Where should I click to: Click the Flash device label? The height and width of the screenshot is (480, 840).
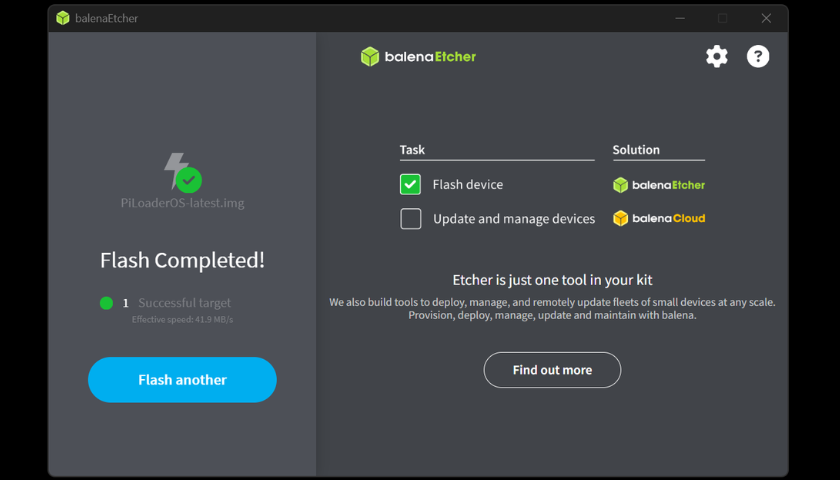[468, 185]
